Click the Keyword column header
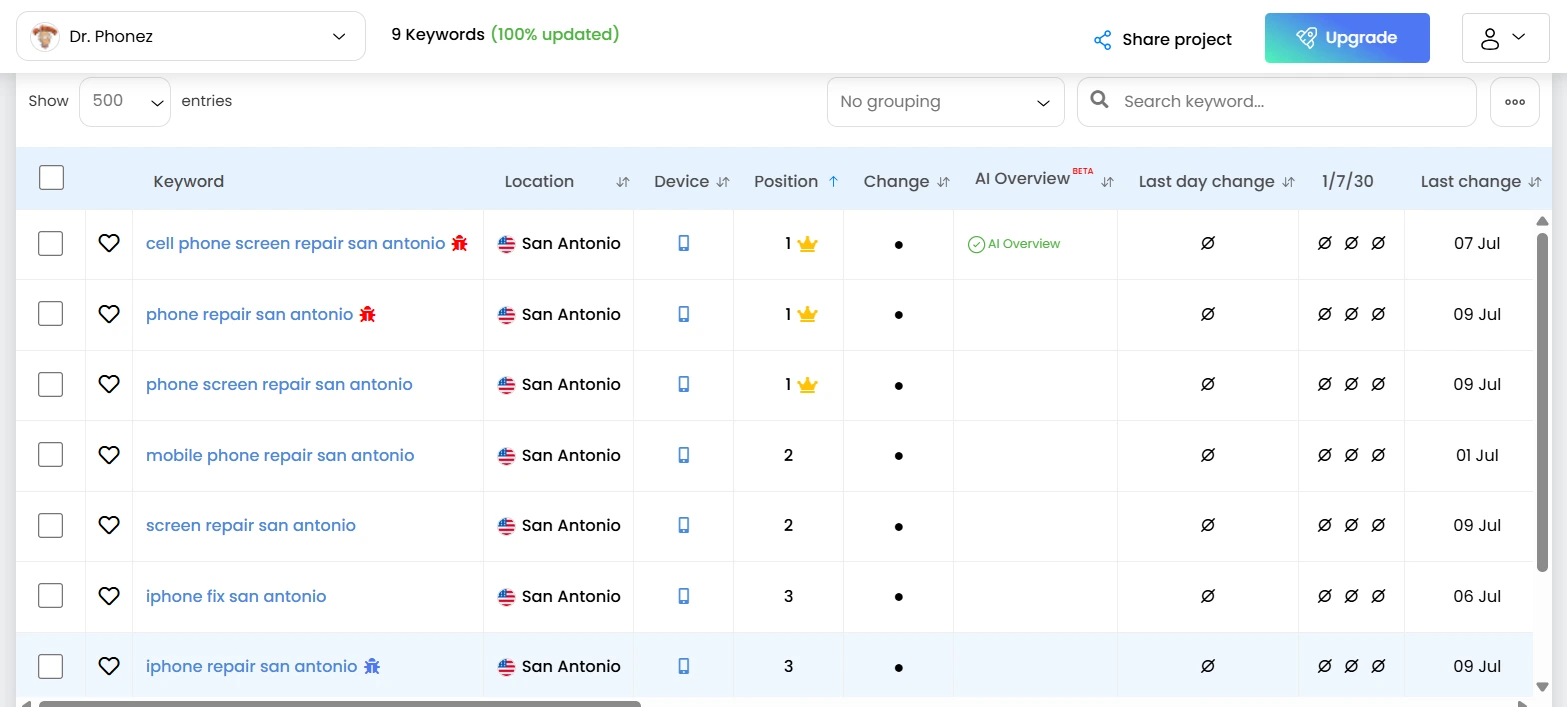The height and width of the screenshot is (707, 1567). click(188, 182)
